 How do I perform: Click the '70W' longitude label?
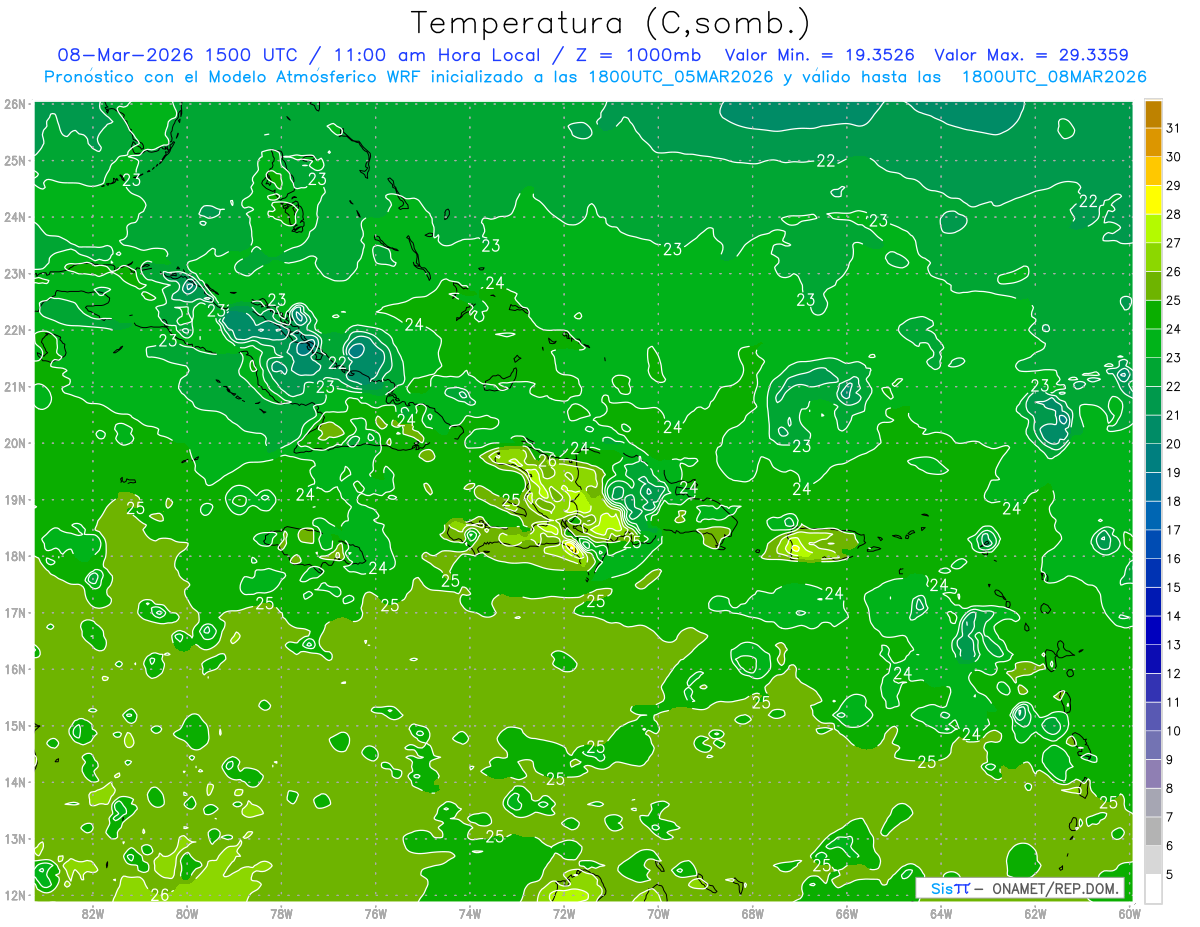(658, 913)
